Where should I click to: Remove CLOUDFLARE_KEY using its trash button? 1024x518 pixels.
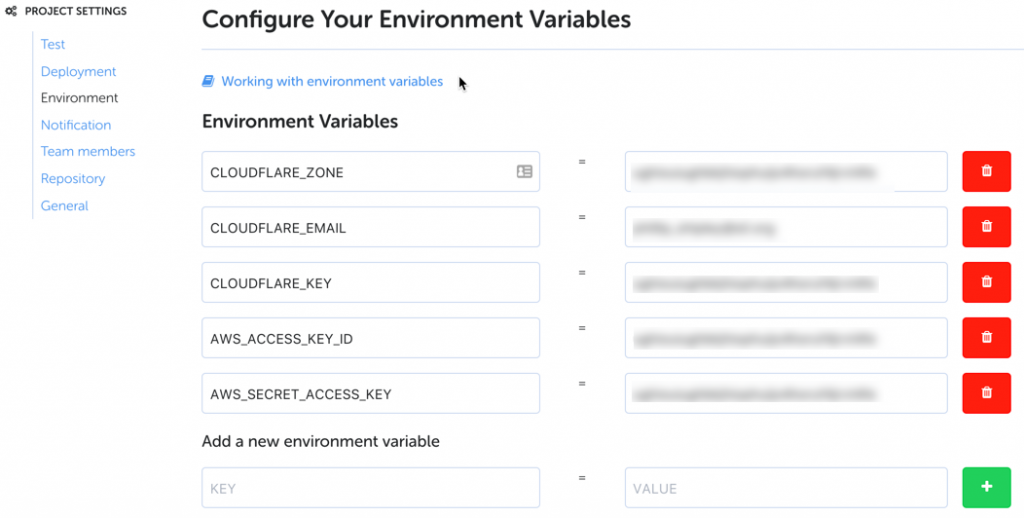coord(986,282)
